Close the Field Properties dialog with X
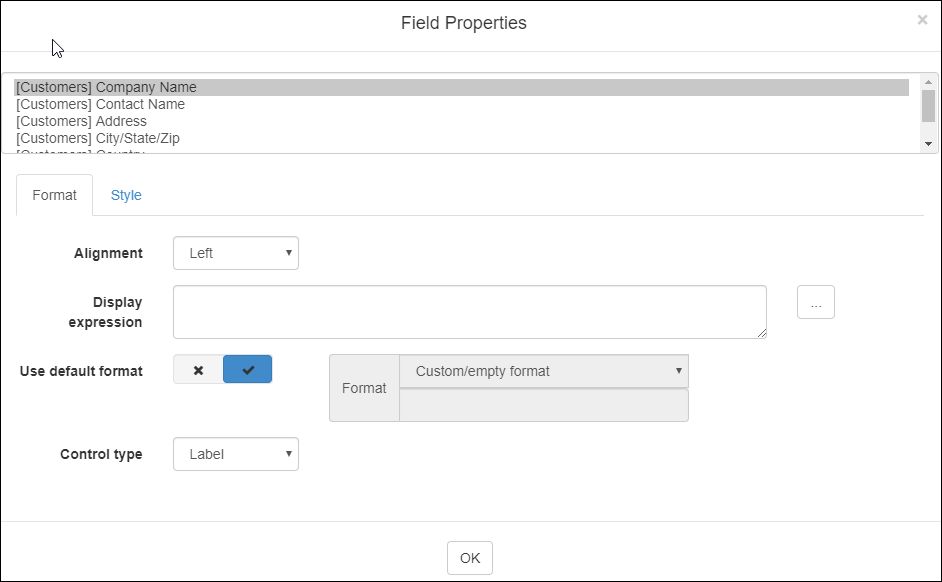Screen dimensions: 942x582 (x=922, y=19)
